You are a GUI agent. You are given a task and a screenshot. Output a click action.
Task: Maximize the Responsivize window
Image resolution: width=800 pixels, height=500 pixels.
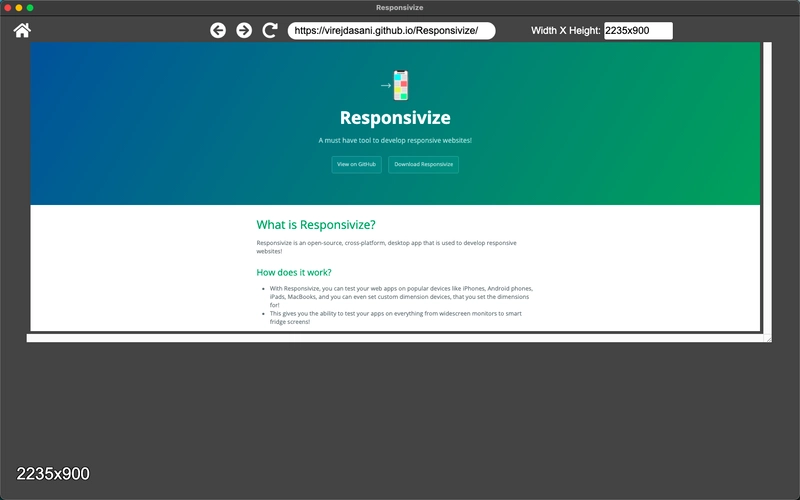point(30,8)
